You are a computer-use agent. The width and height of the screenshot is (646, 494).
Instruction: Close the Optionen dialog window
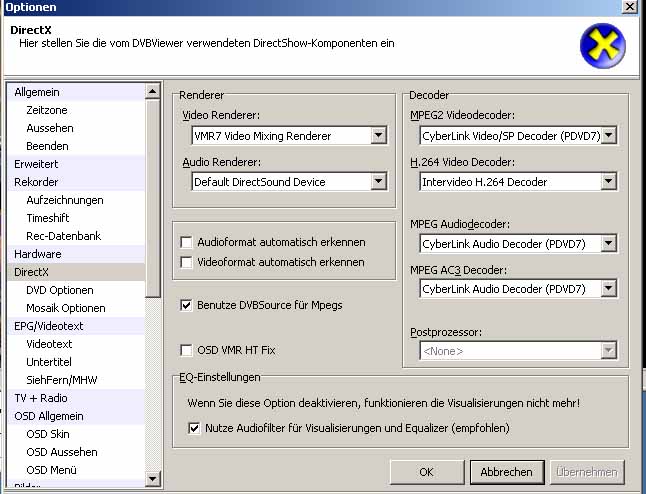[x=629, y=7]
